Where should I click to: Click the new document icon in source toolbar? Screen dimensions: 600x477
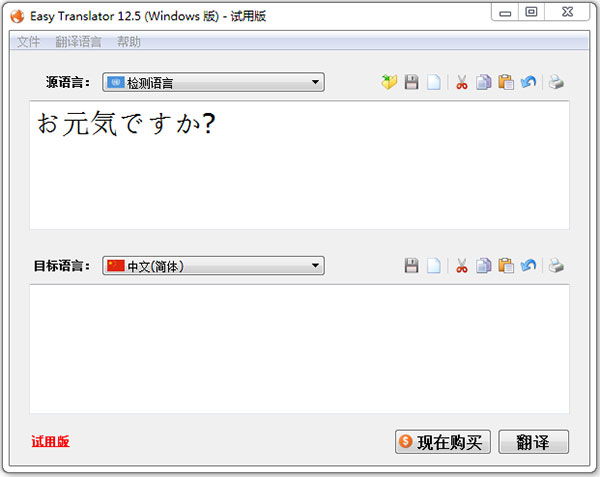click(x=434, y=82)
